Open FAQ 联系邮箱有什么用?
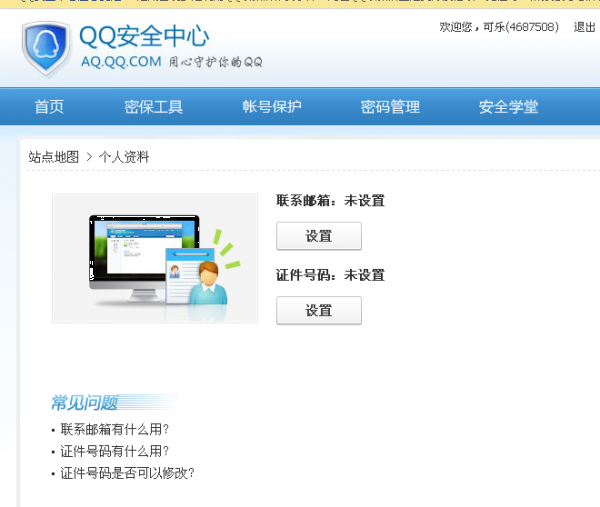 (114, 429)
